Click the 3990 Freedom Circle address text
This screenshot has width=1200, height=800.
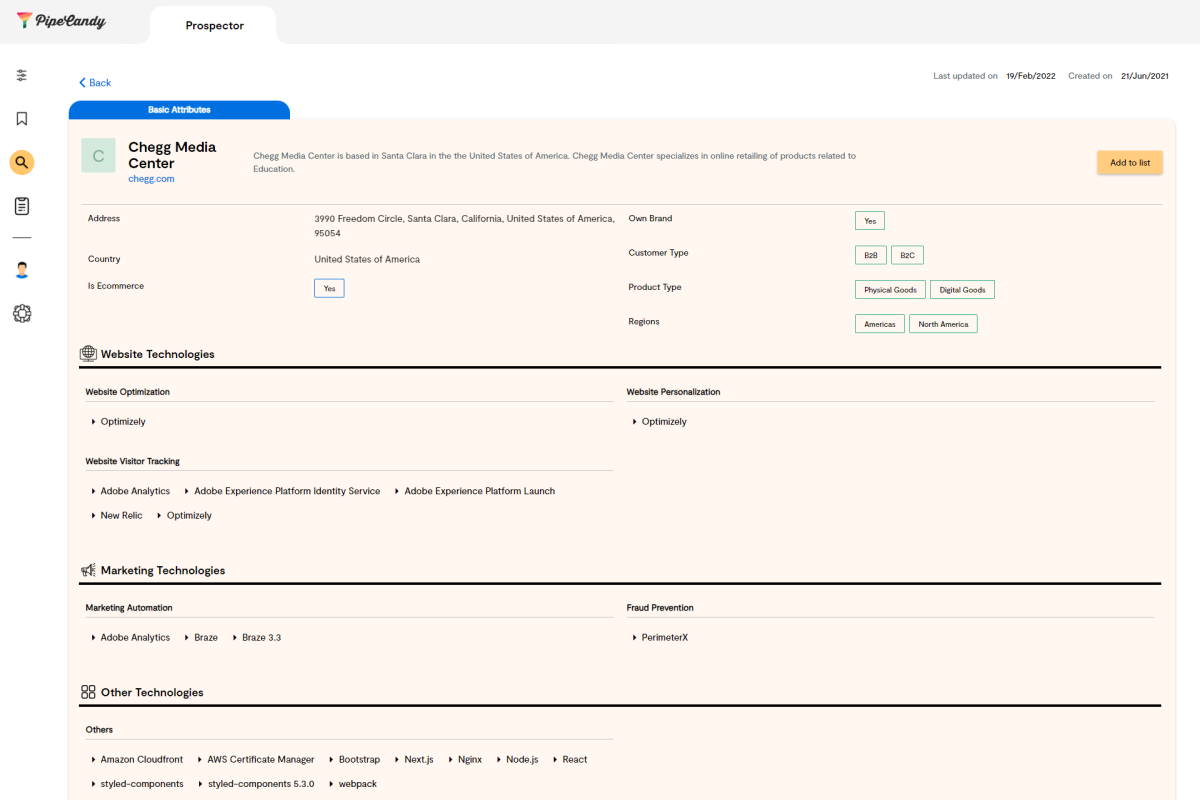[464, 226]
